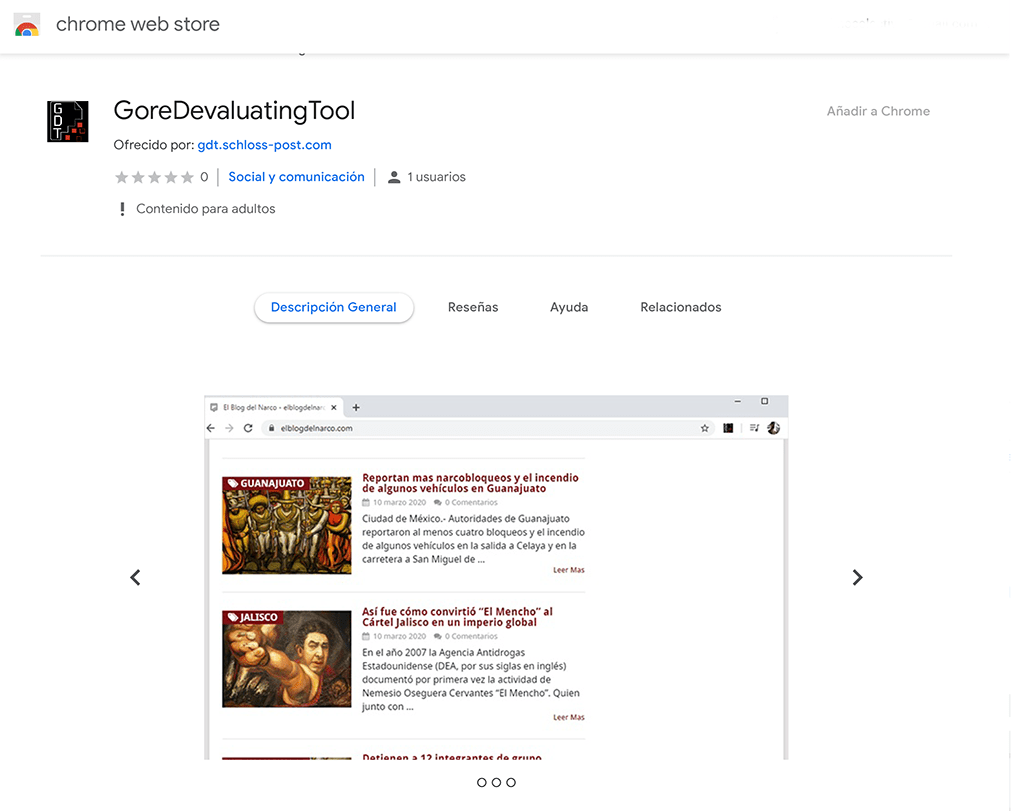Image resolution: width=1024 pixels, height=811 pixels.
Task: Open a new tab with plus icon
Action: point(356,407)
